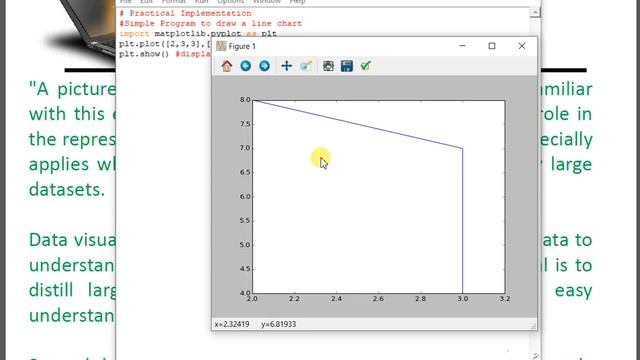The height and width of the screenshot is (360, 640).
Task: Maximize the Figure 1 window
Action: [492, 46]
